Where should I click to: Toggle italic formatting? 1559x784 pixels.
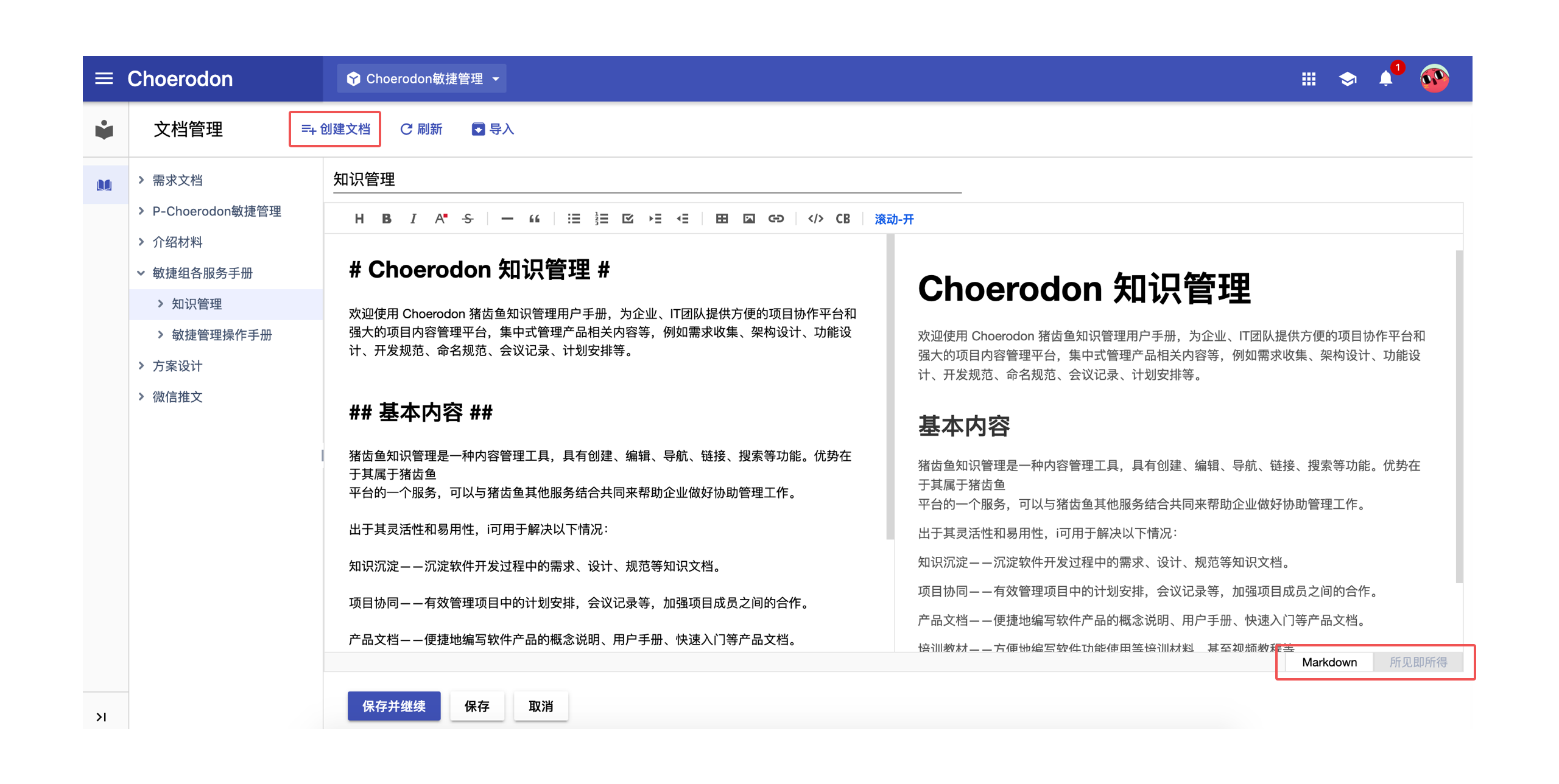click(x=414, y=219)
